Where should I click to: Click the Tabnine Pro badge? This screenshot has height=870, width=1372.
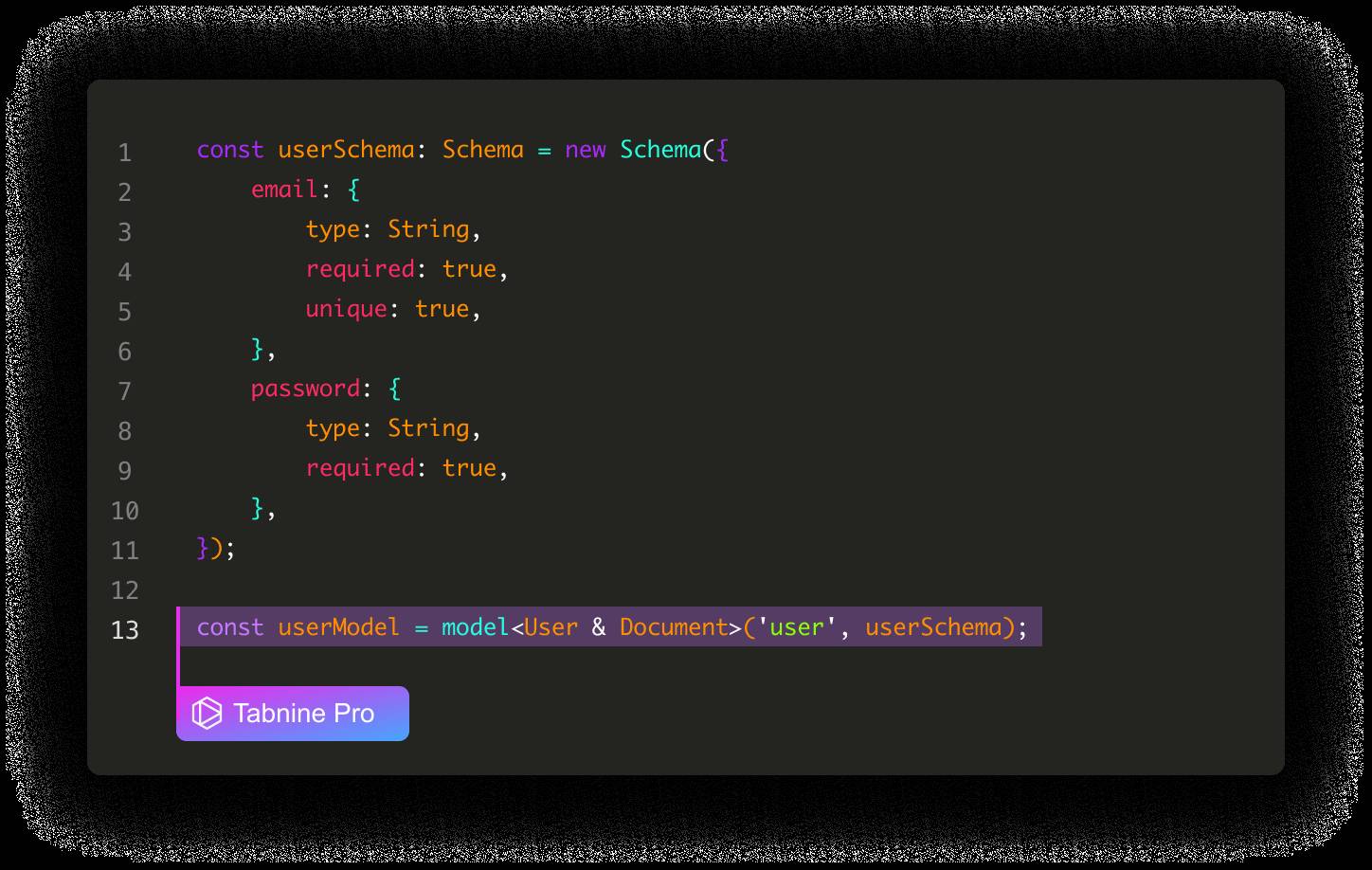tap(293, 714)
